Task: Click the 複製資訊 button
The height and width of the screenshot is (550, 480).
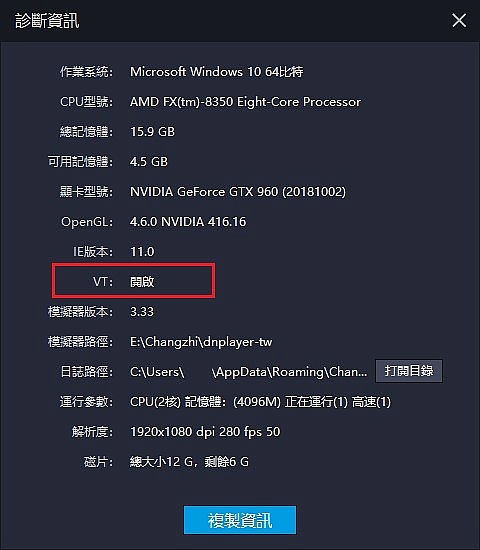Action: (x=240, y=520)
